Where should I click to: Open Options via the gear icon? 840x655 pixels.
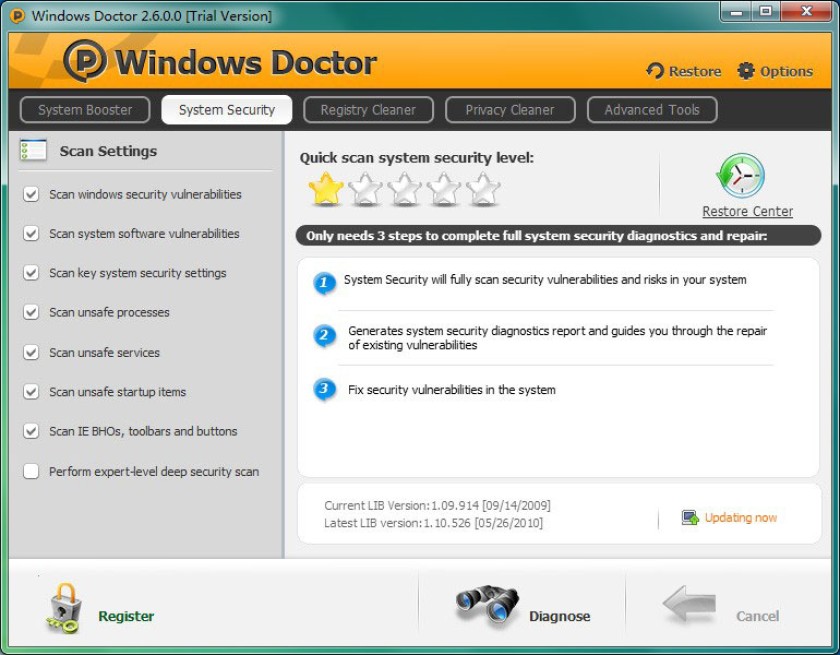coord(746,71)
